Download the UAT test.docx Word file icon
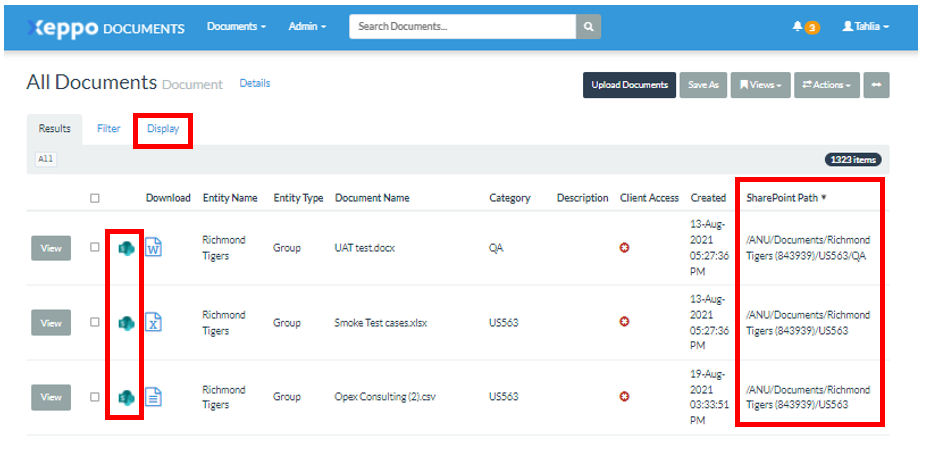Screen dimensions: 925x455 pos(153,248)
